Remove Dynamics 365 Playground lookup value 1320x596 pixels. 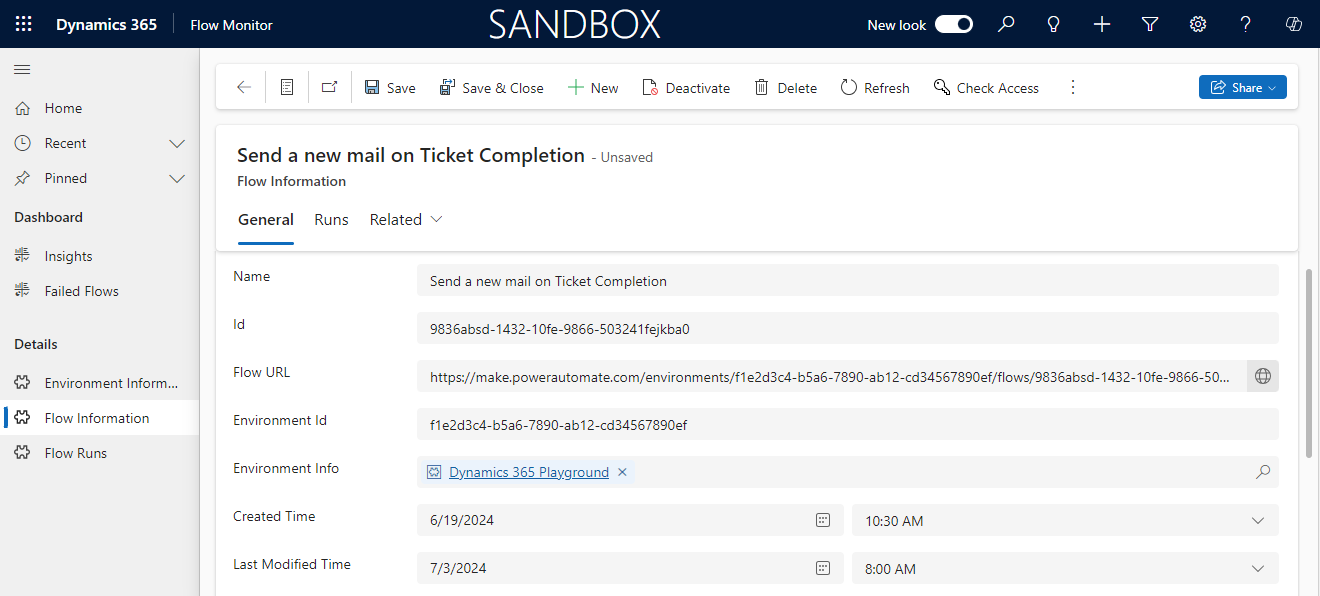tap(622, 472)
